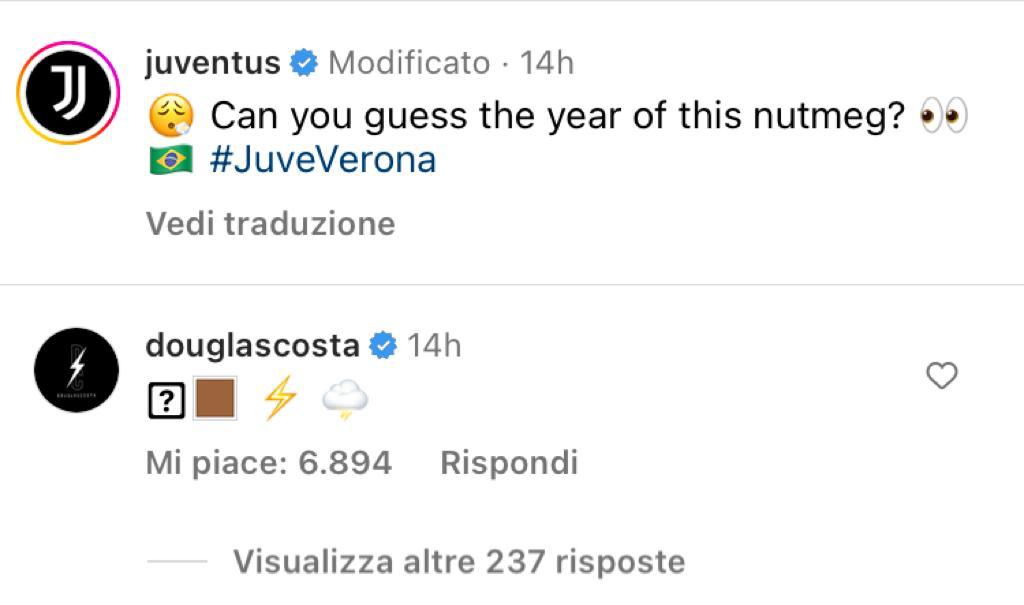Click the eyes emoji in the caption
The height and width of the screenshot is (605, 1024).
pos(944,117)
